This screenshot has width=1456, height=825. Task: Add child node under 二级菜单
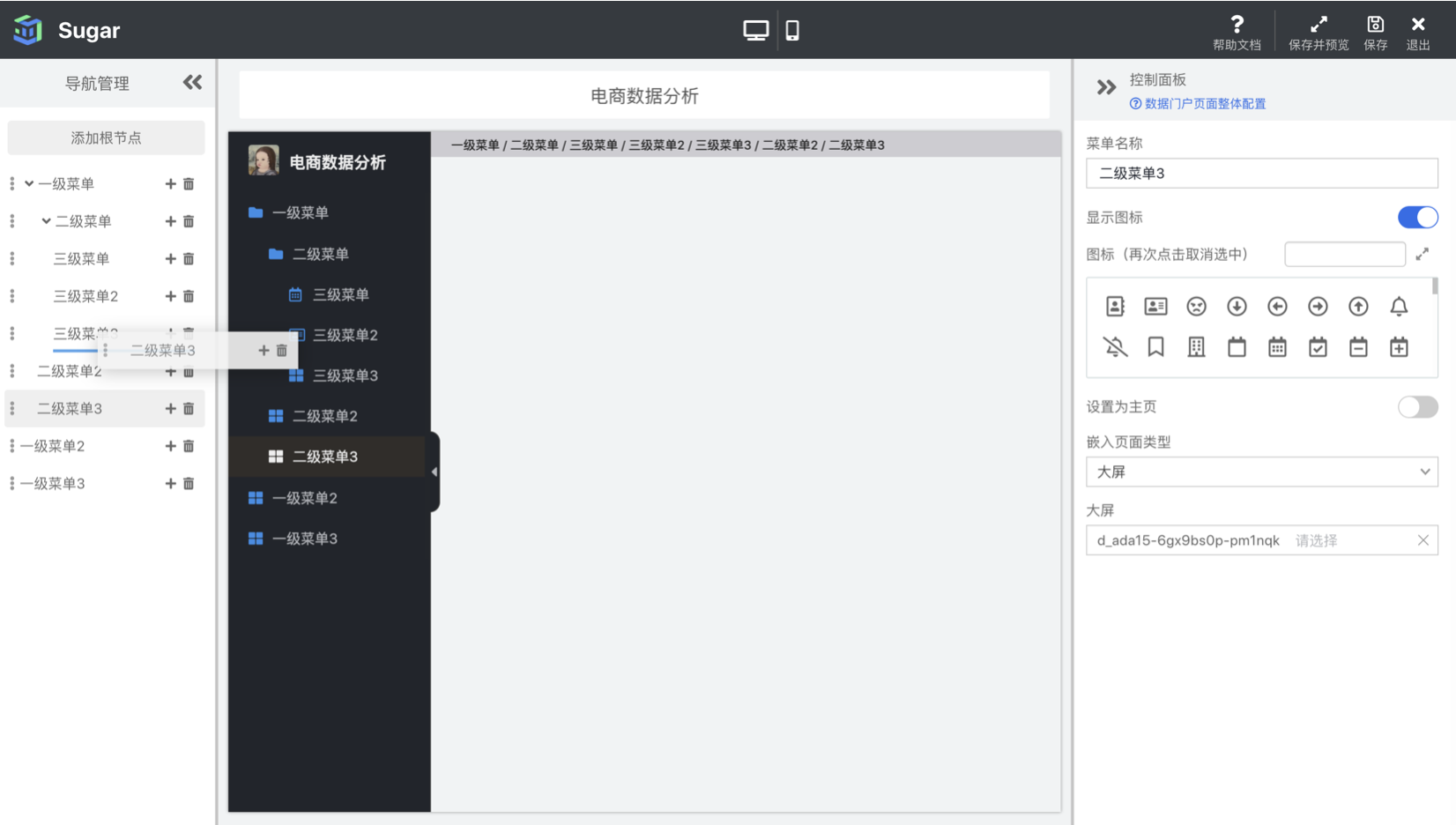point(170,221)
